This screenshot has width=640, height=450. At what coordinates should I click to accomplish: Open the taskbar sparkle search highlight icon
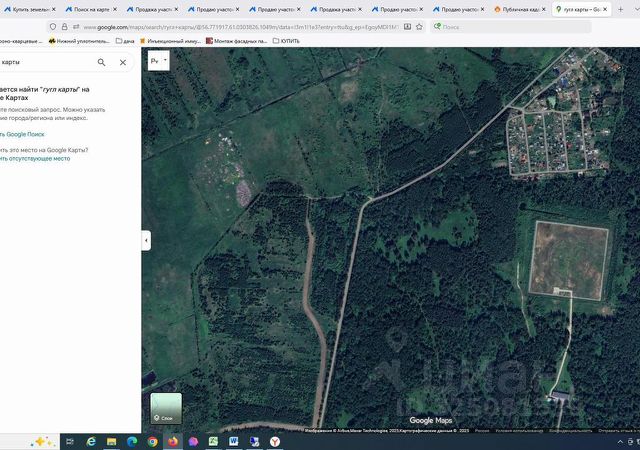click(x=43, y=441)
